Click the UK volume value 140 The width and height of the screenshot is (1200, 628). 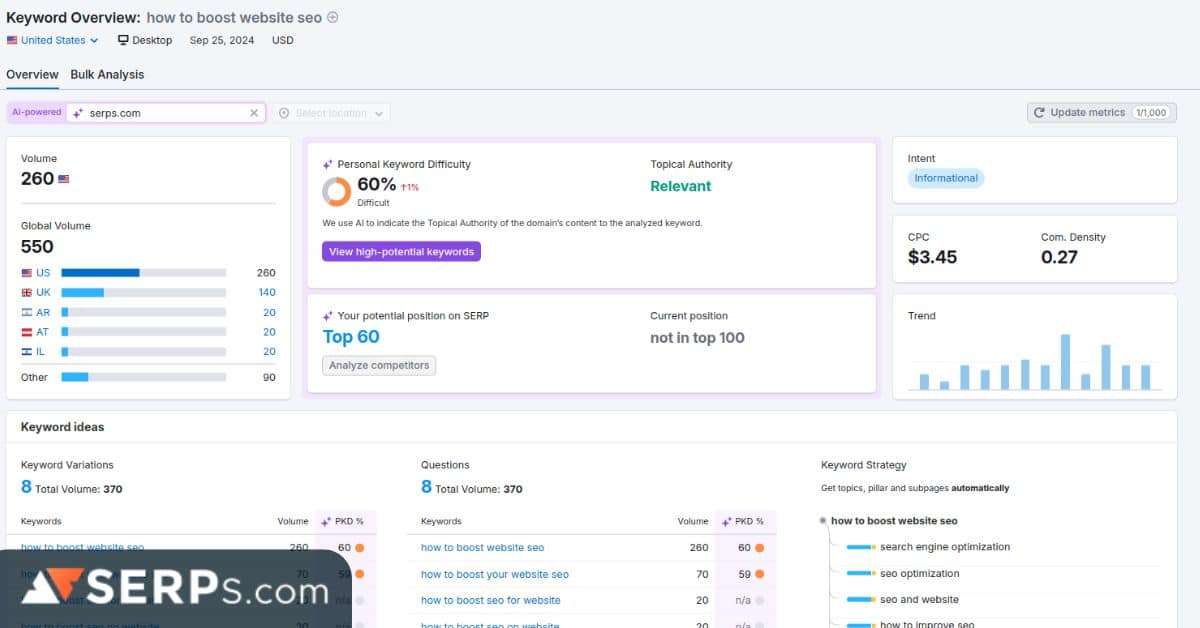pyautogui.click(x=267, y=293)
